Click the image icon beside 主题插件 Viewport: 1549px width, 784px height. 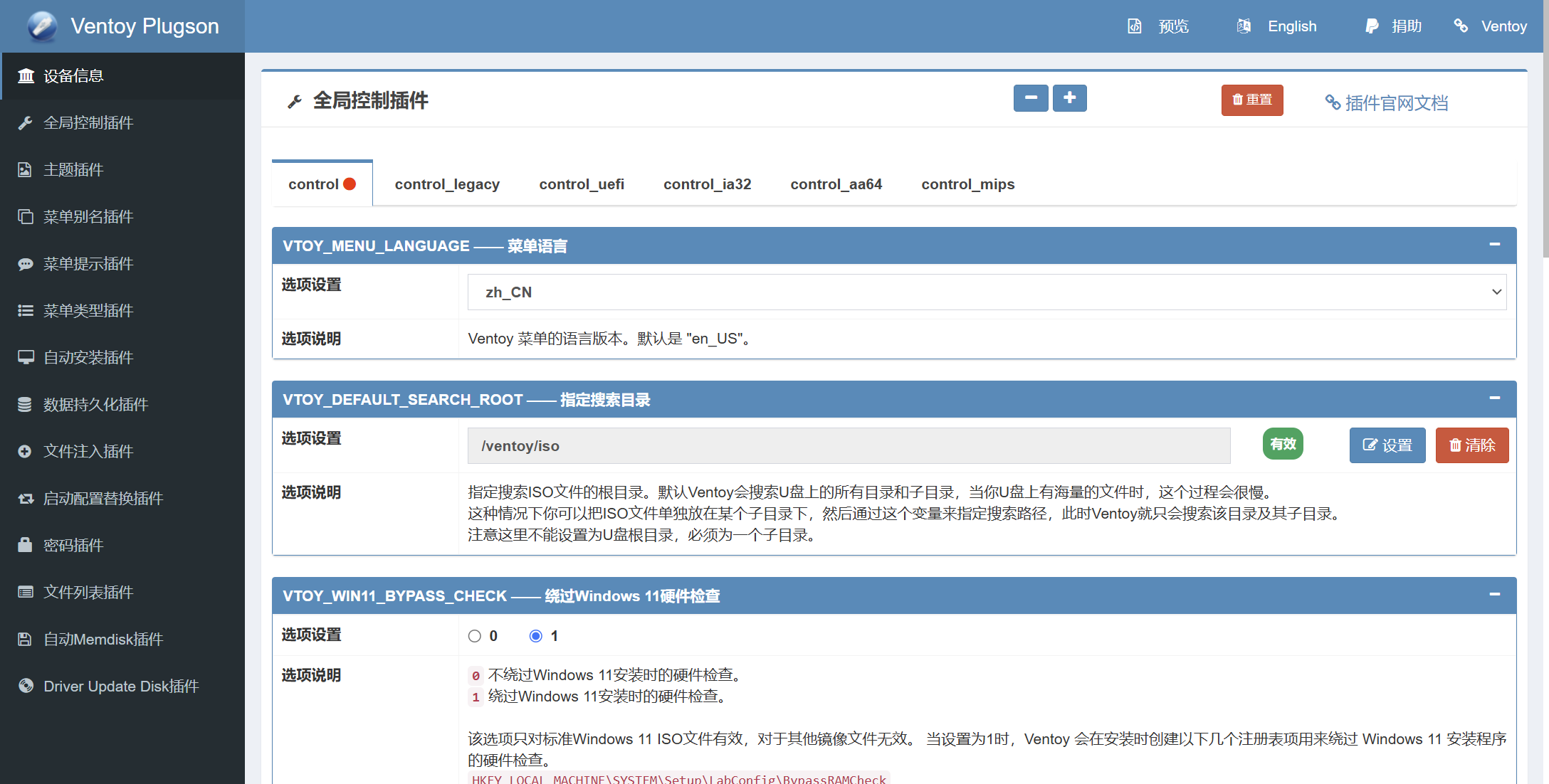point(25,169)
